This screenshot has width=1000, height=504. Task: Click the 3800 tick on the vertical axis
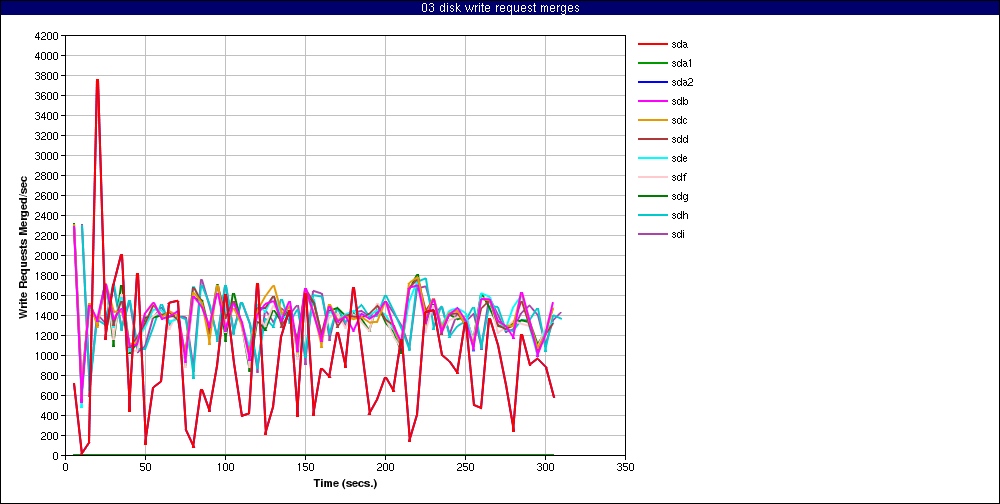click(x=48, y=76)
